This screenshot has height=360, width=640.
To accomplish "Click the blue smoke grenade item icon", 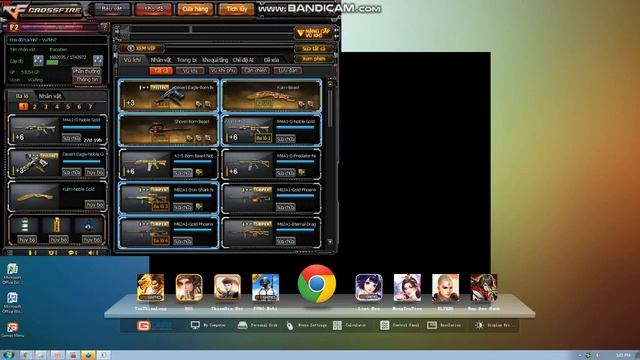I will click(x=89, y=225).
